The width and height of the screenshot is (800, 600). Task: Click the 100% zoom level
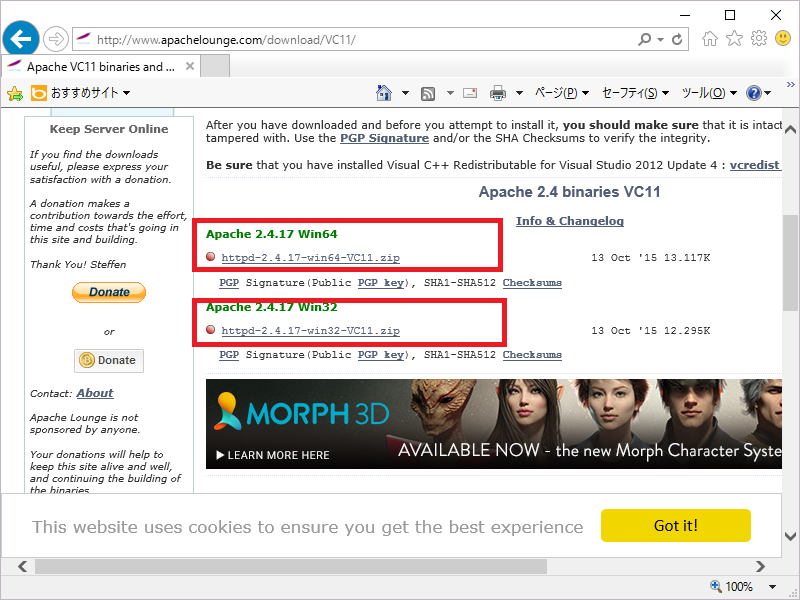point(739,587)
